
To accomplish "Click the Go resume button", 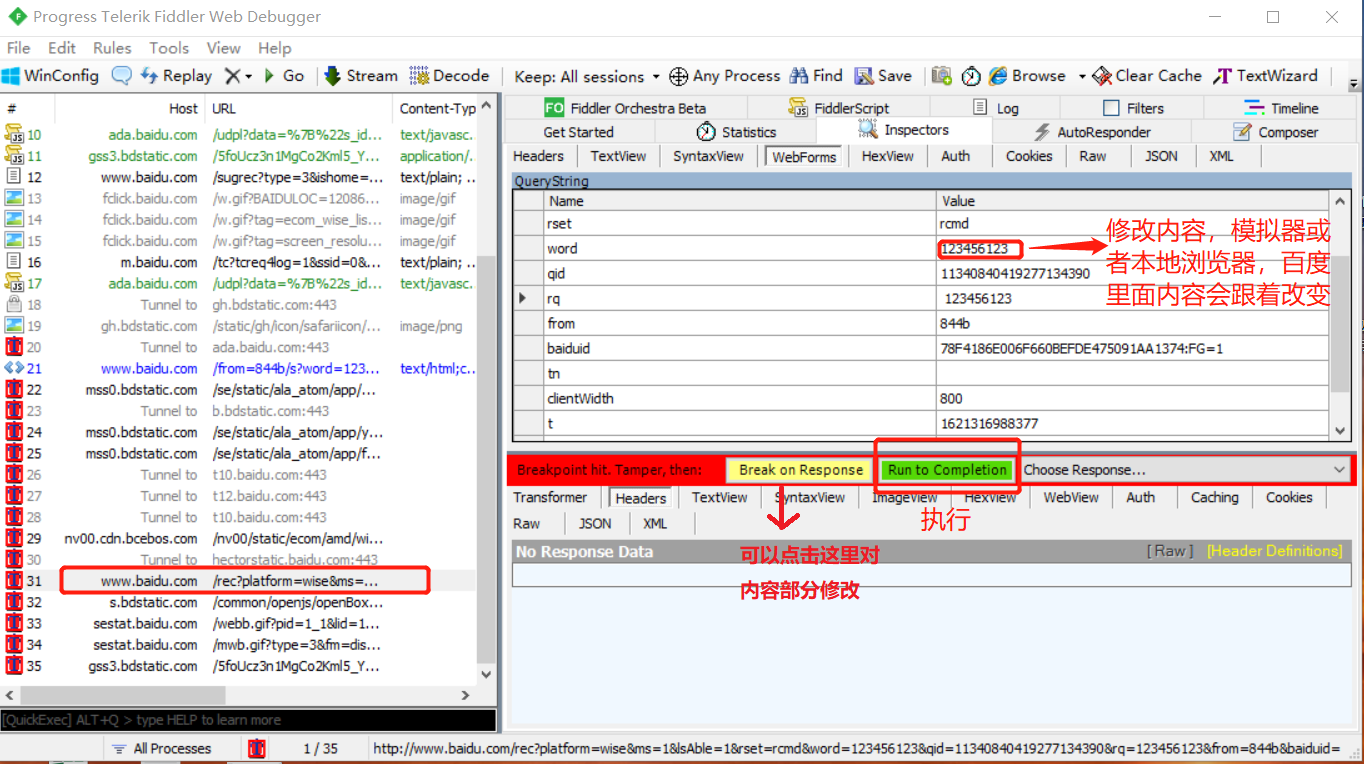I will 283,76.
